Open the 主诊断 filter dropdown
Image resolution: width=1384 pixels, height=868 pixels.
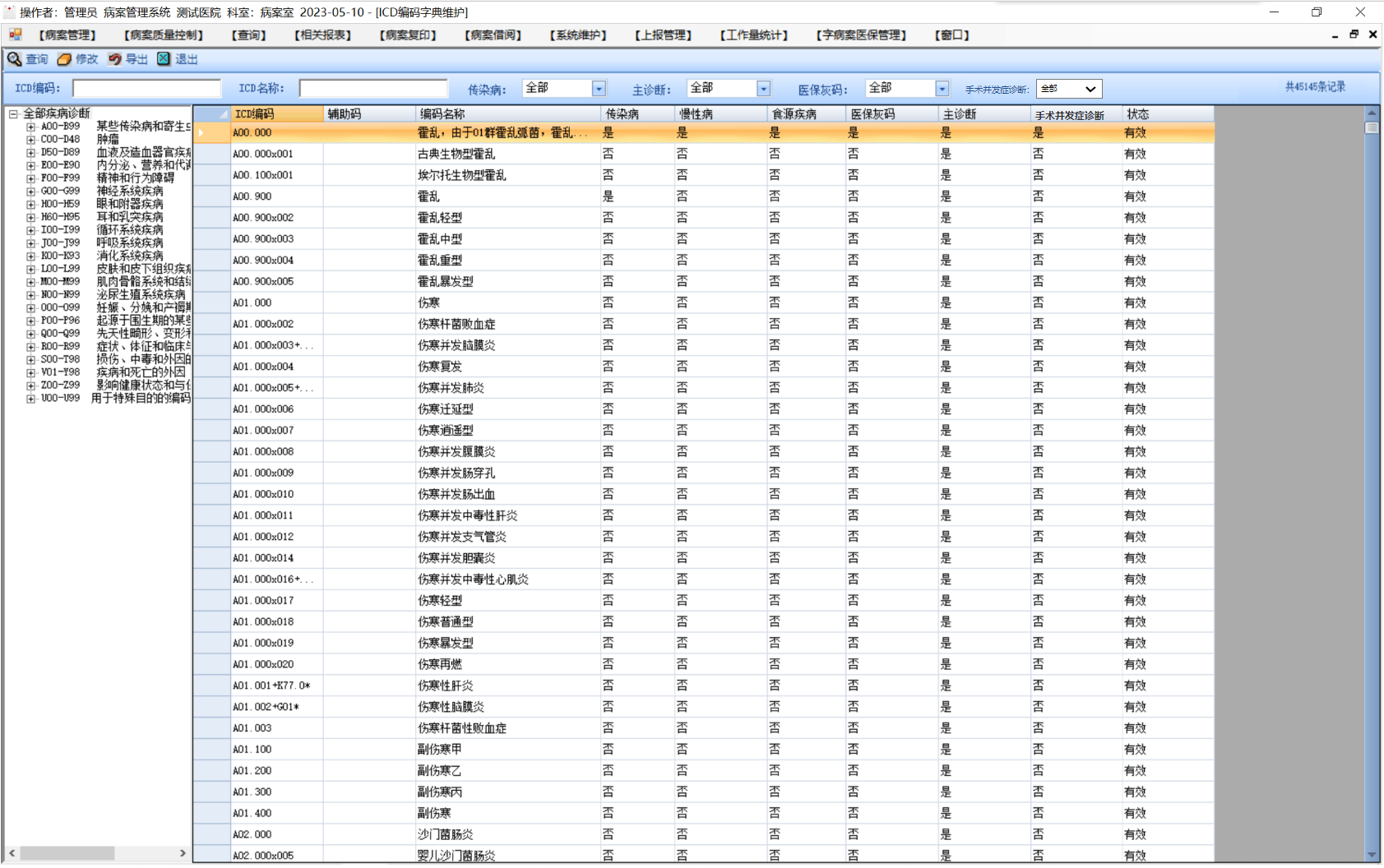click(x=763, y=88)
